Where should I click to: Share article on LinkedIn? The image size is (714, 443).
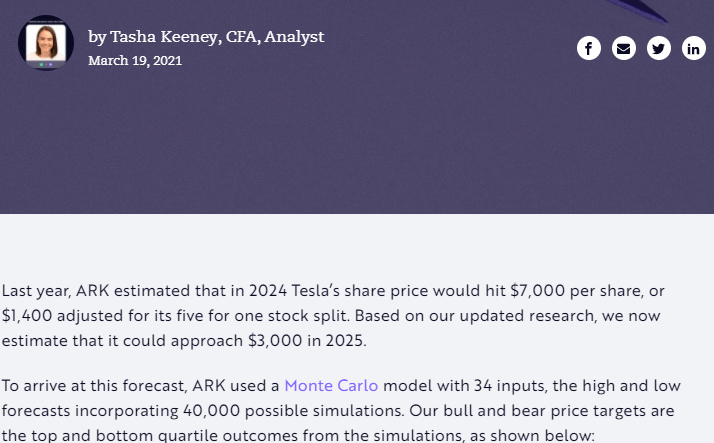pyautogui.click(x=694, y=48)
